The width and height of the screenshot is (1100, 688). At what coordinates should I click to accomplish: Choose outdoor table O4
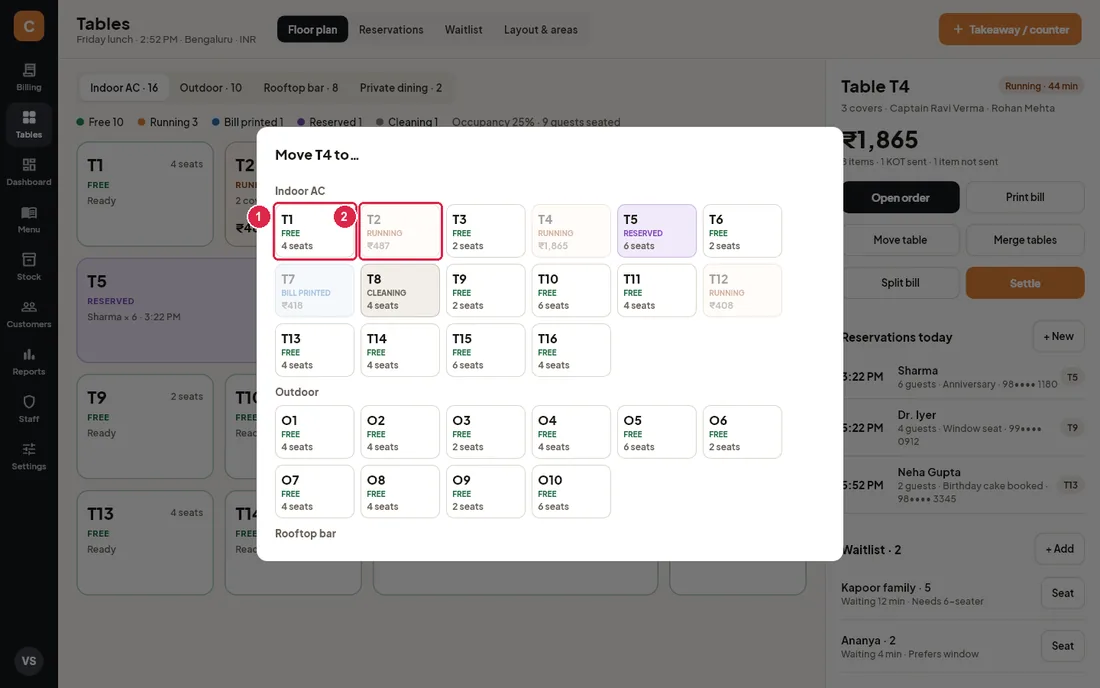pyautogui.click(x=571, y=433)
